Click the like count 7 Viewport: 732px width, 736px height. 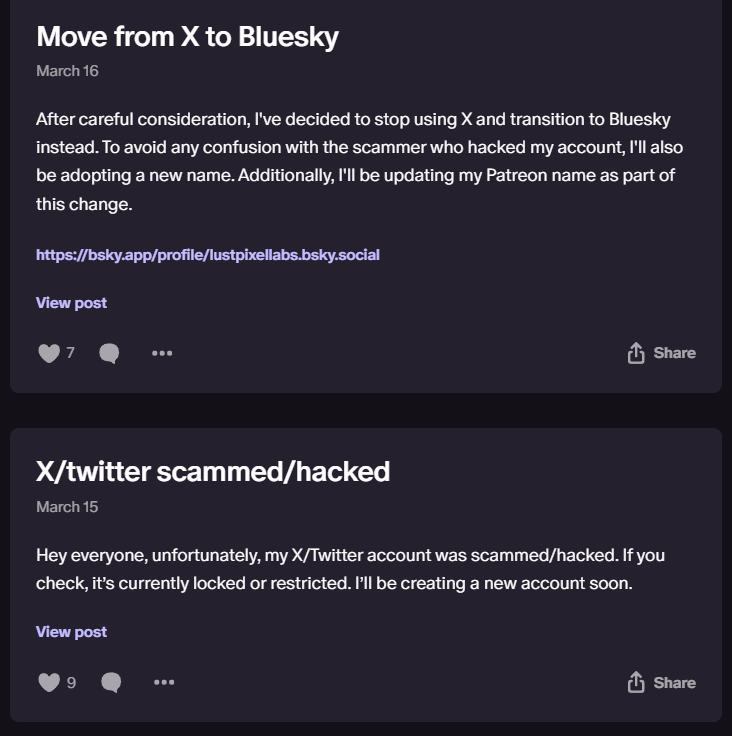click(70, 353)
